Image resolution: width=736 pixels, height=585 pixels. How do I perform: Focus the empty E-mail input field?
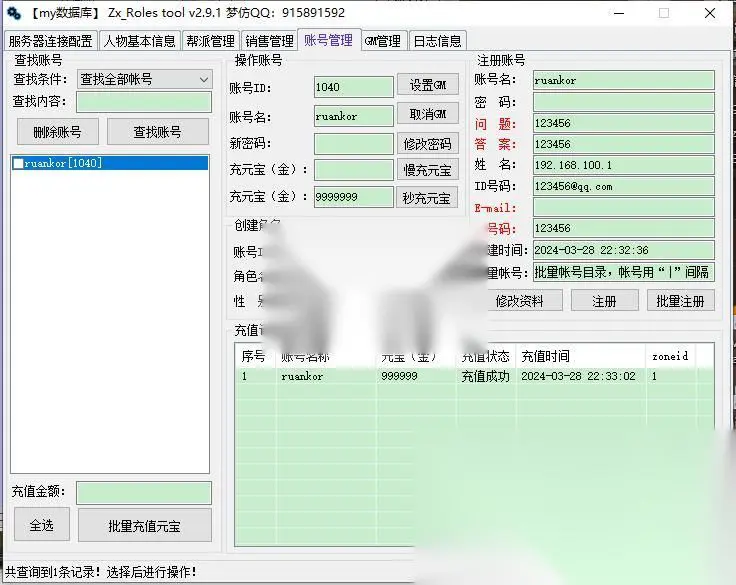point(624,208)
